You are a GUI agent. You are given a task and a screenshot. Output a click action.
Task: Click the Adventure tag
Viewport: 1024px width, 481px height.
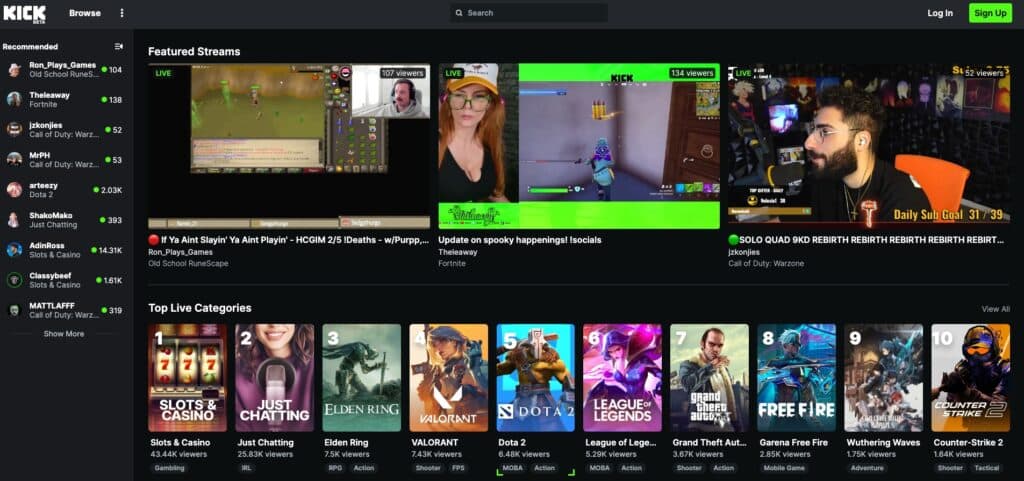[x=868, y=468]
